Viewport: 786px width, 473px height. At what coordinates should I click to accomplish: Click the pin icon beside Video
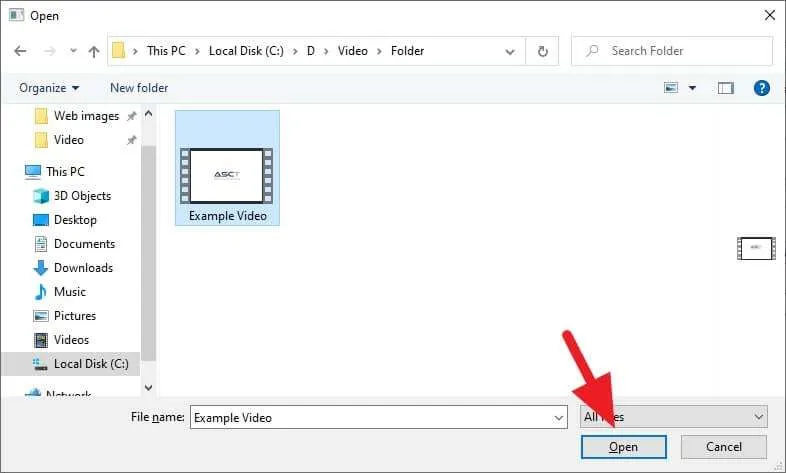(131, 140)
